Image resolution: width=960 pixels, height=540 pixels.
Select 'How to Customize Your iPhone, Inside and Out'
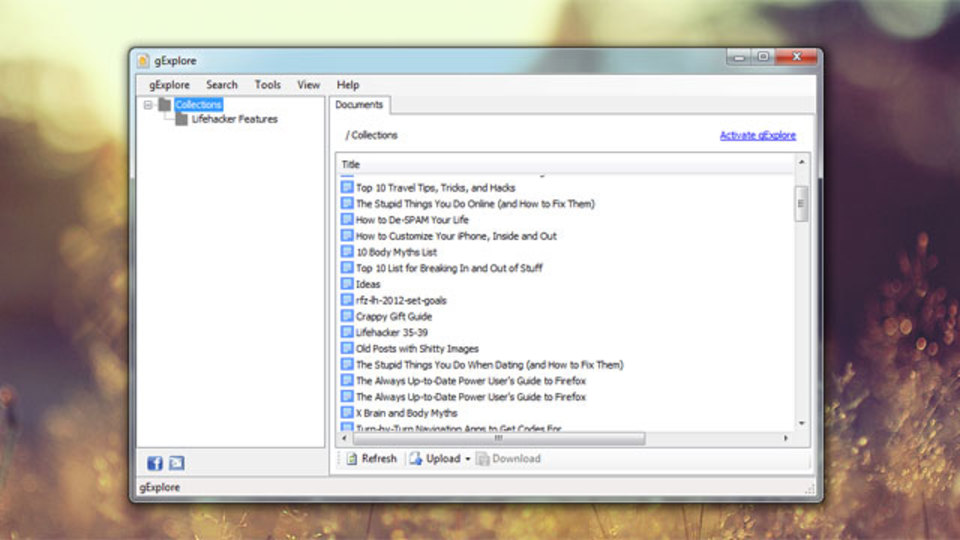tap(456, 236)
